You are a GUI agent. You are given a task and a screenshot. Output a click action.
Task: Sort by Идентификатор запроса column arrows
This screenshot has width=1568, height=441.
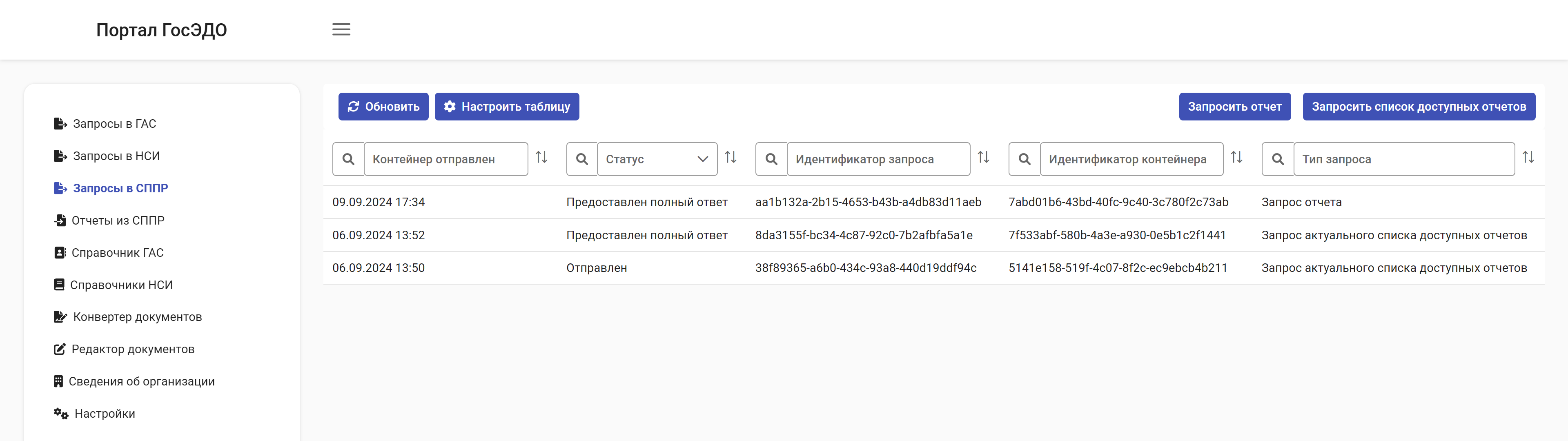983,158
